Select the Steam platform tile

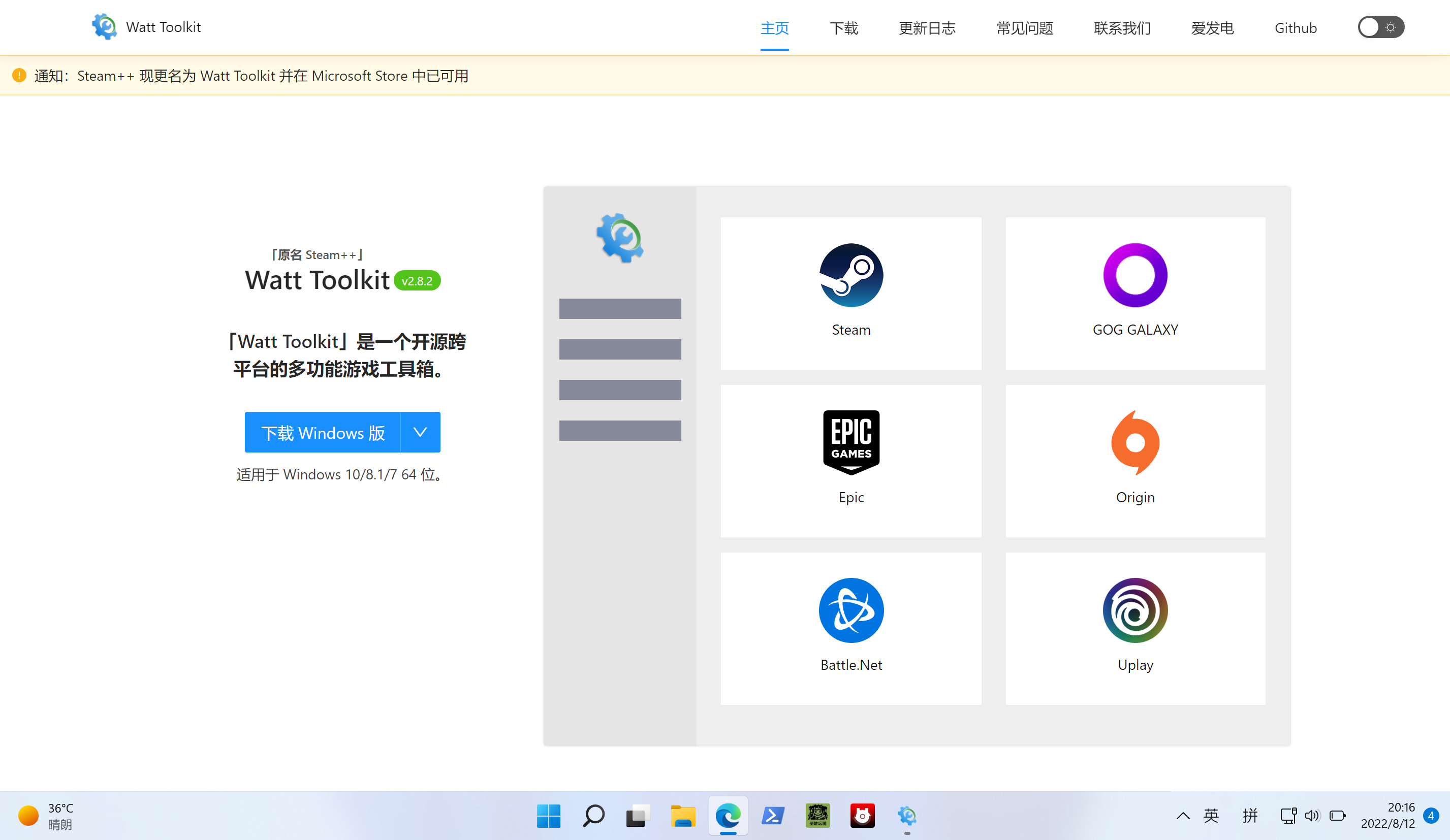pos(850,295)
